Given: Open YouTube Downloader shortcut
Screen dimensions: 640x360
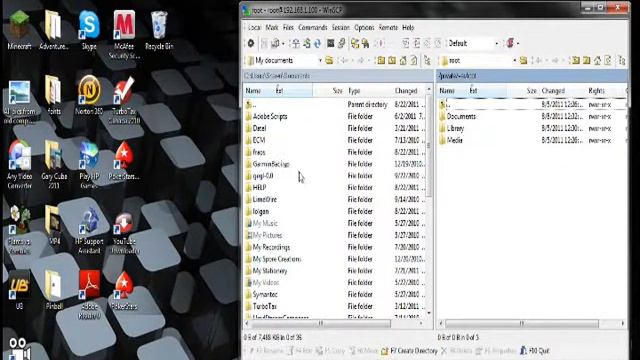Looking at the screenshot, I should tap(124, 233).
